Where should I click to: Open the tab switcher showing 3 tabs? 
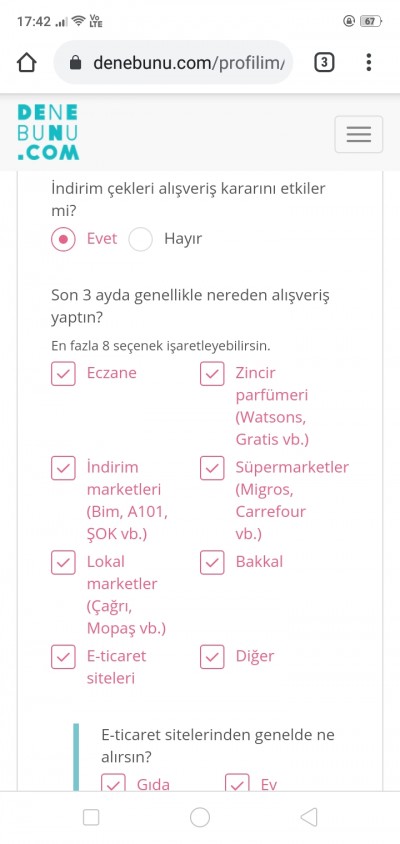point(324,63)
